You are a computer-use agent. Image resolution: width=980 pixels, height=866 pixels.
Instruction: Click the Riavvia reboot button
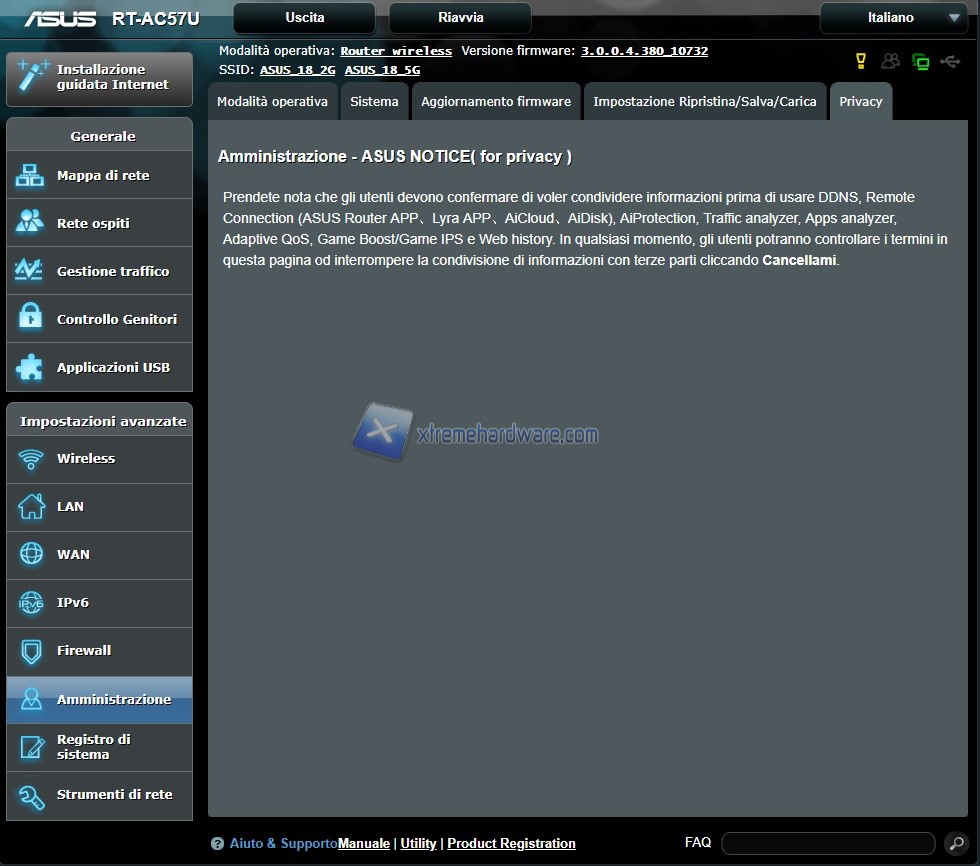(x=460, y=18)
